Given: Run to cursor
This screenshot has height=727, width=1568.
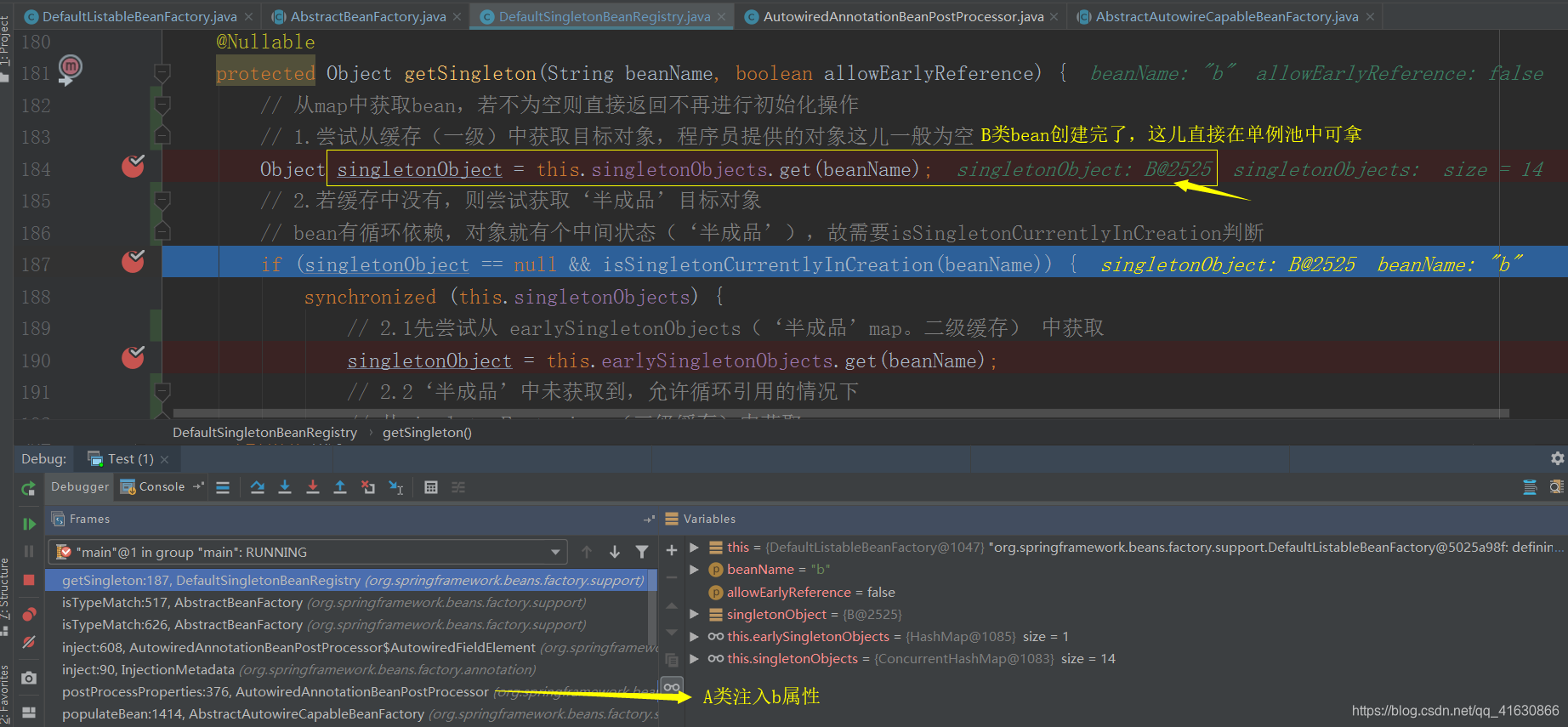Looking at the screenshot, I should point(396,487).
